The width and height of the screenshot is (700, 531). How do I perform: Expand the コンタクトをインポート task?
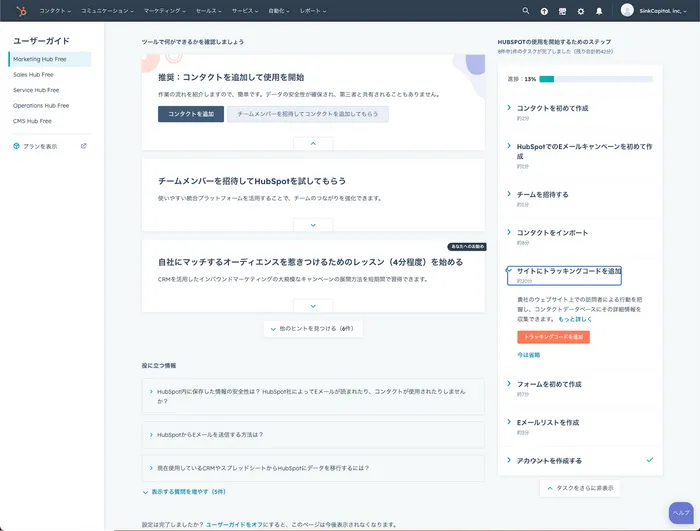[552, 232]
